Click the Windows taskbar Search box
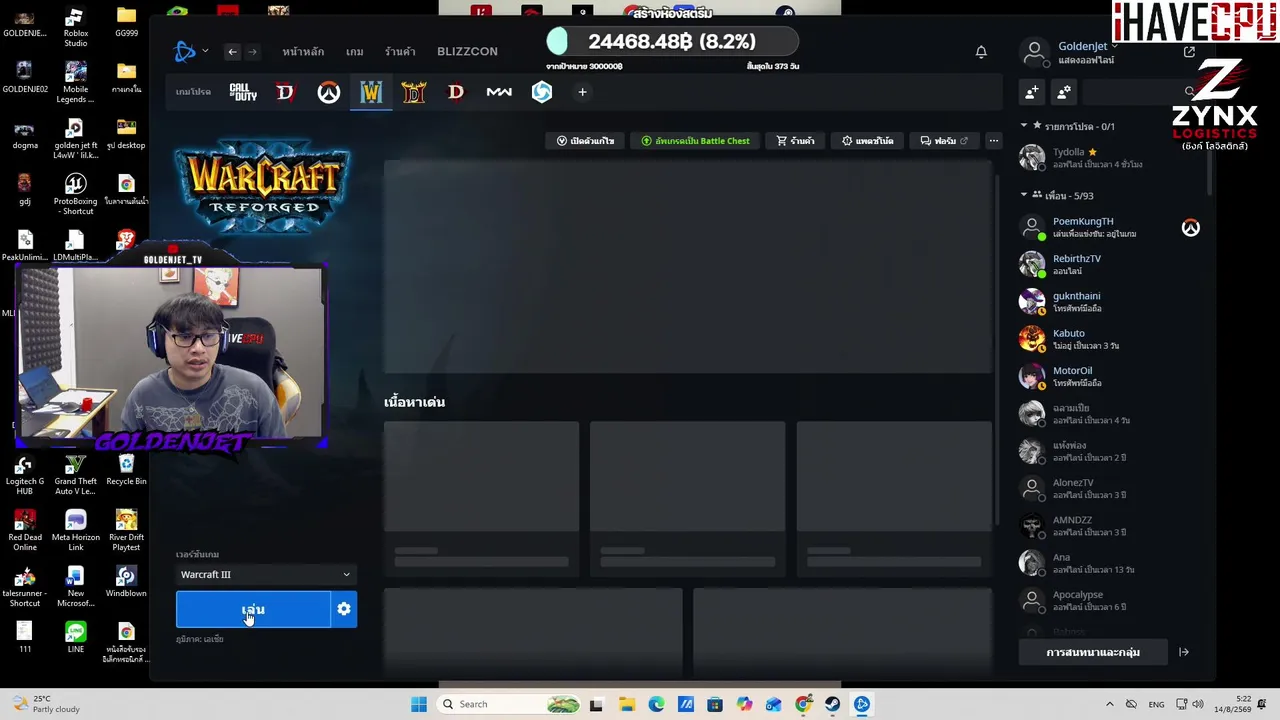The image size is (1280, 720). click(510, 704)
